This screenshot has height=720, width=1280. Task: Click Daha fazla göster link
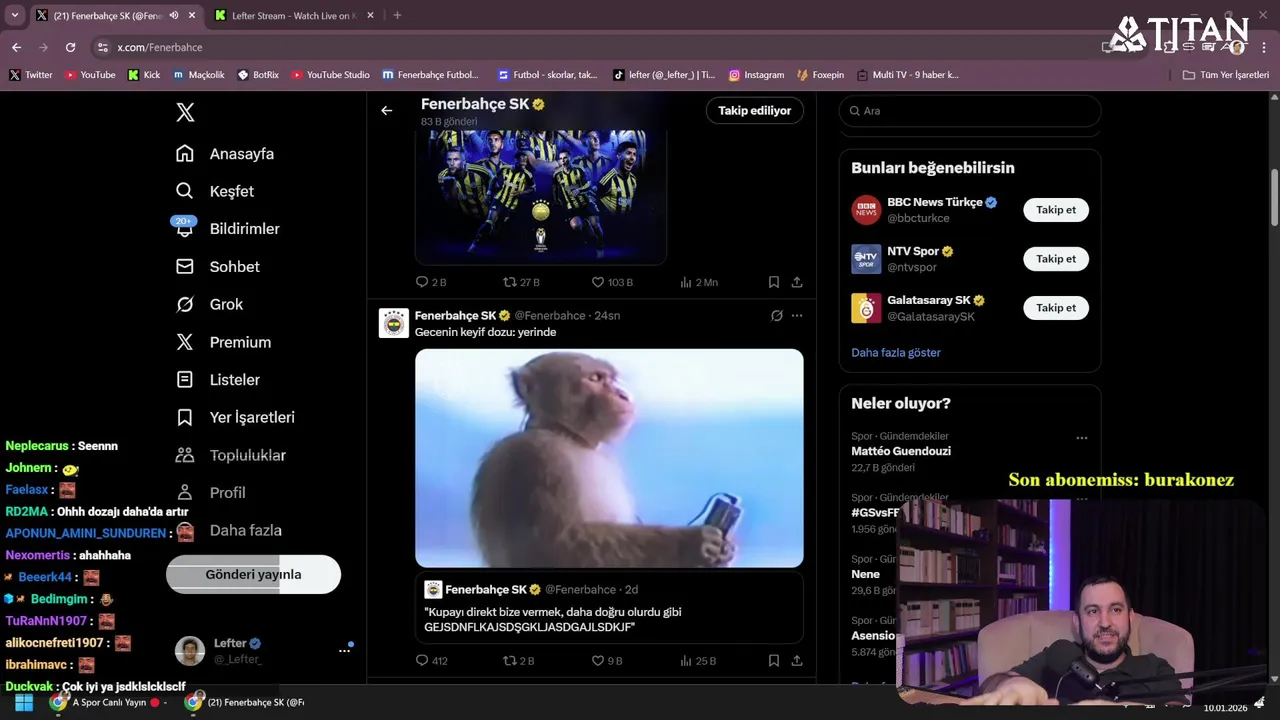(x=896, y=353)
